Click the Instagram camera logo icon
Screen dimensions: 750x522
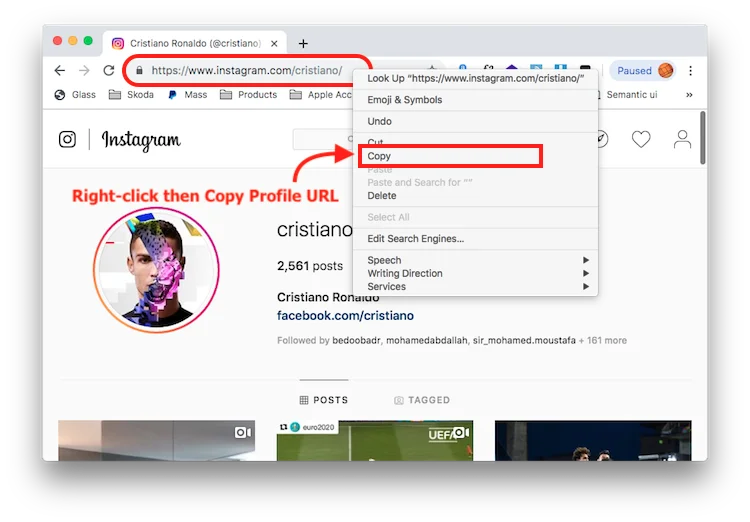(x=67, y=139)
